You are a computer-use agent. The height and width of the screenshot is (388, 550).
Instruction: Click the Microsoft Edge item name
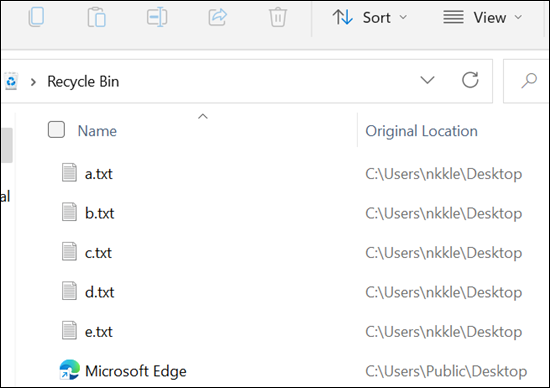click(136, 372)
